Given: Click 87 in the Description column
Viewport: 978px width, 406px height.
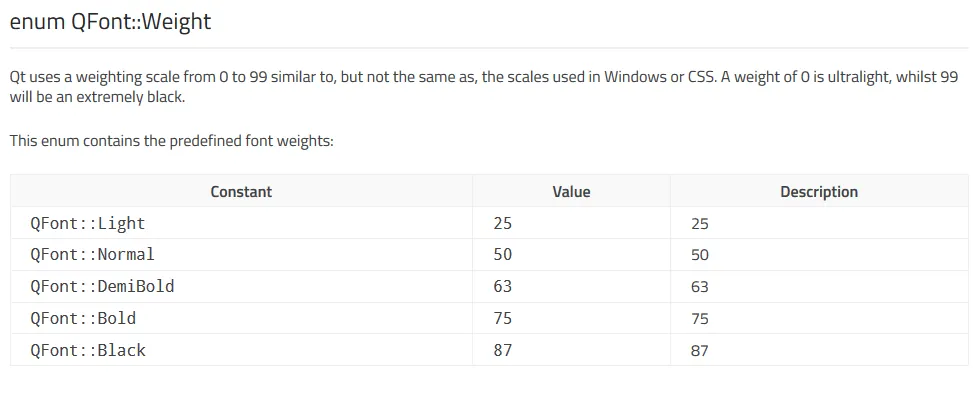Looking at the screenshot, I should 699,352.
